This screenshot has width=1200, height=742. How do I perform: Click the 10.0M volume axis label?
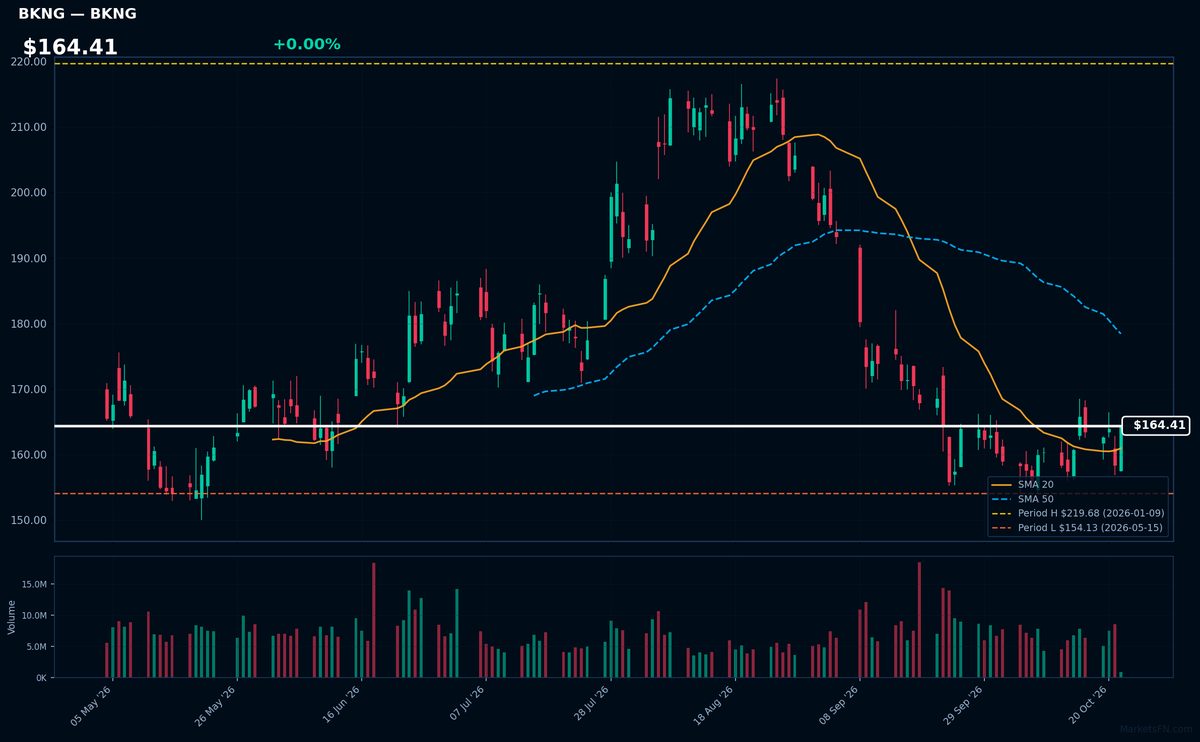[x=33, y=615]
